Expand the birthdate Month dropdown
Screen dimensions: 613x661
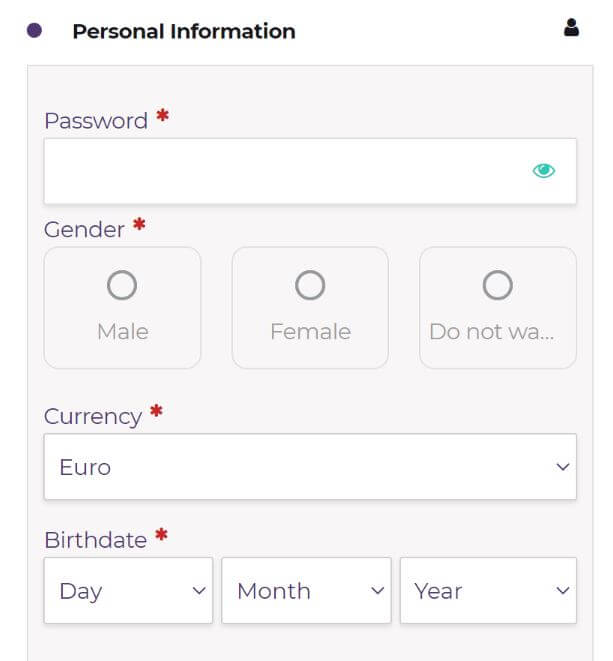(x=306, y=591)
